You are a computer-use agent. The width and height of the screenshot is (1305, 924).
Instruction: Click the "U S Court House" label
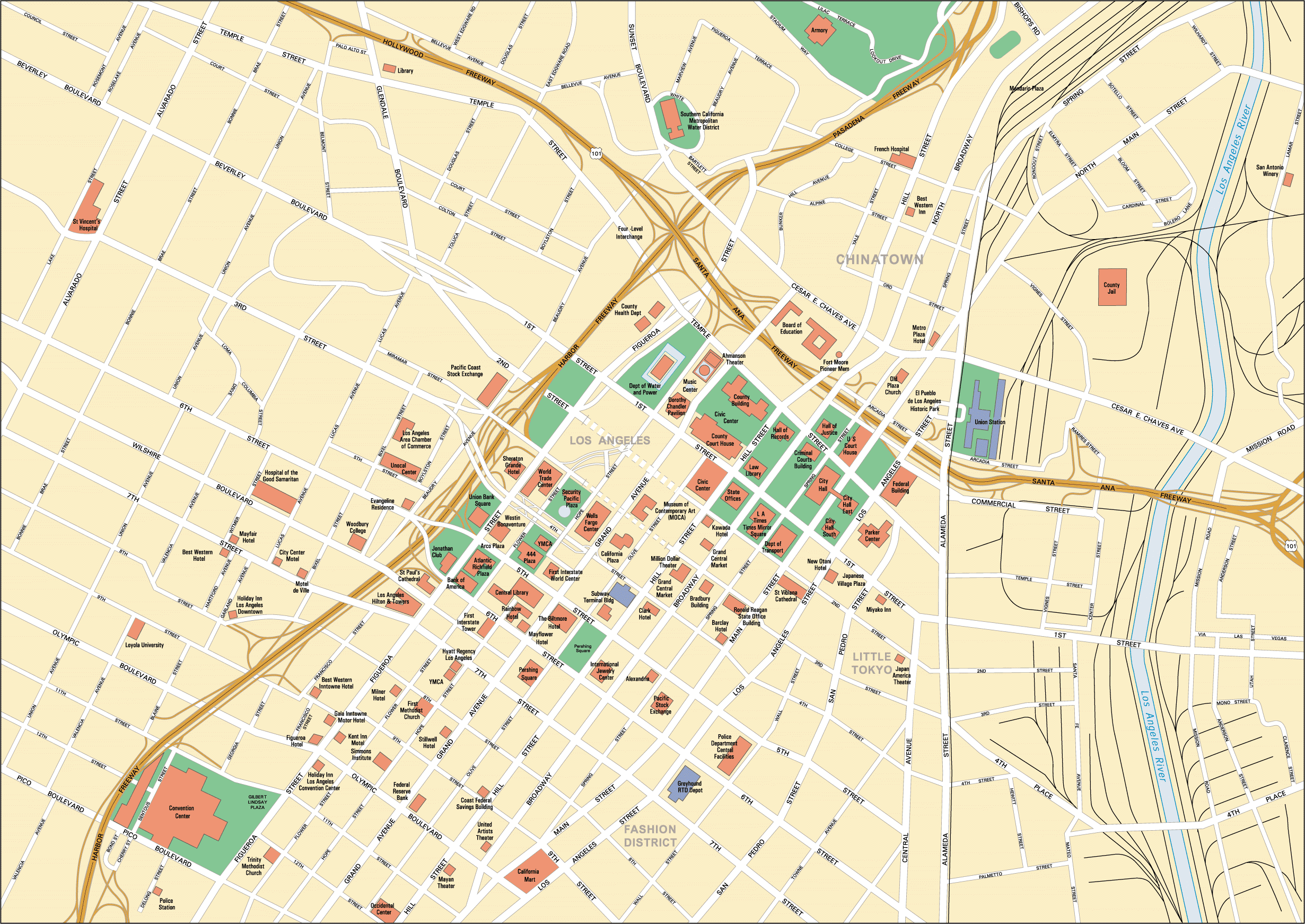(850, 445)
